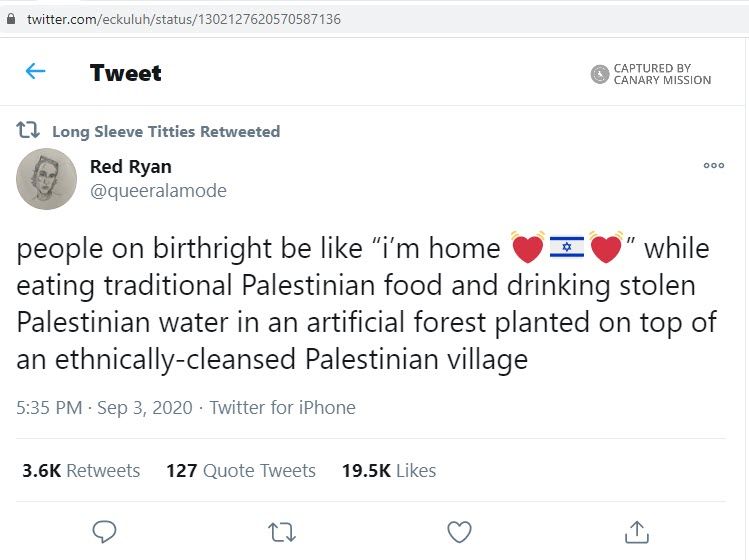Click the Tweet page heading
Viewport: 749px width, 560px height.
coord(125,73)
